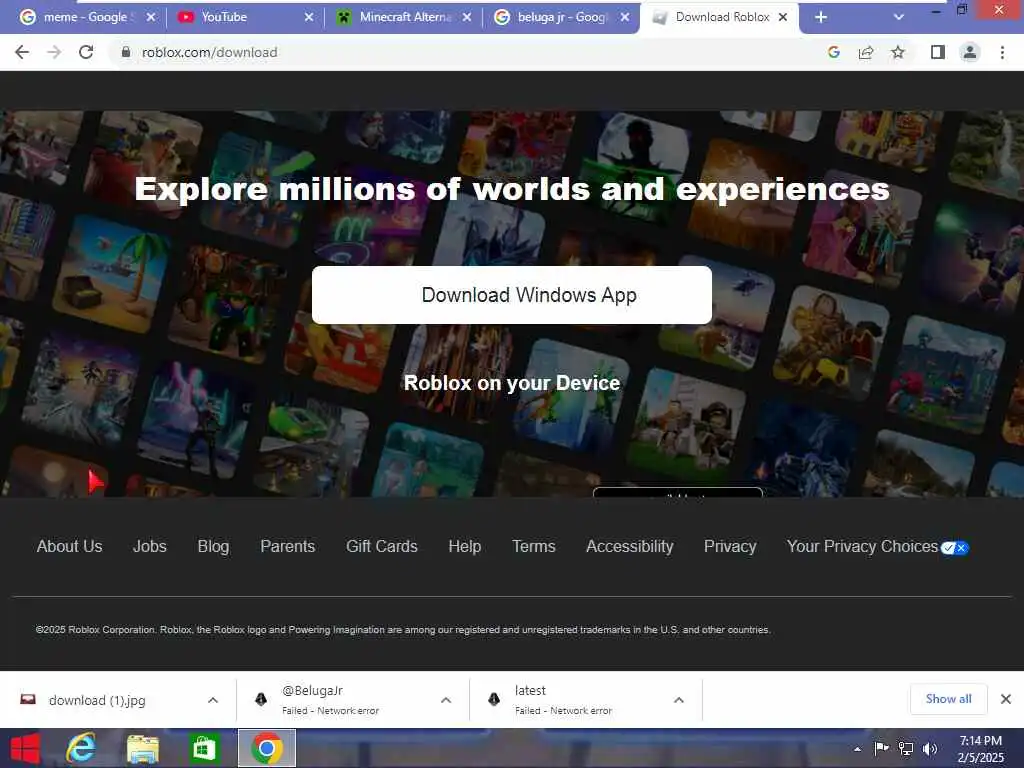Open the Accessibility footer link

[x=630, y=546]
